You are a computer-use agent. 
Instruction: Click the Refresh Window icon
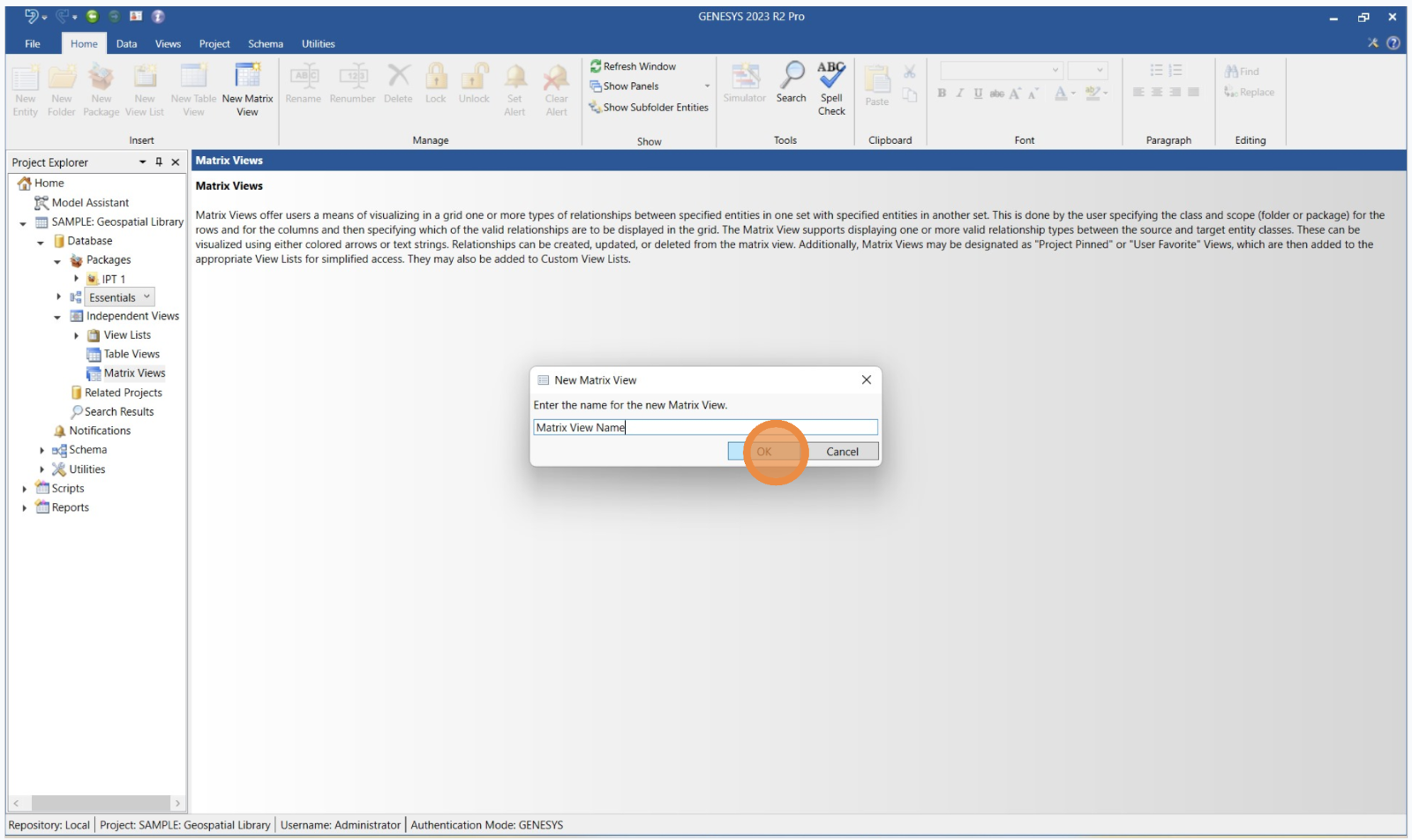[596, 66]
